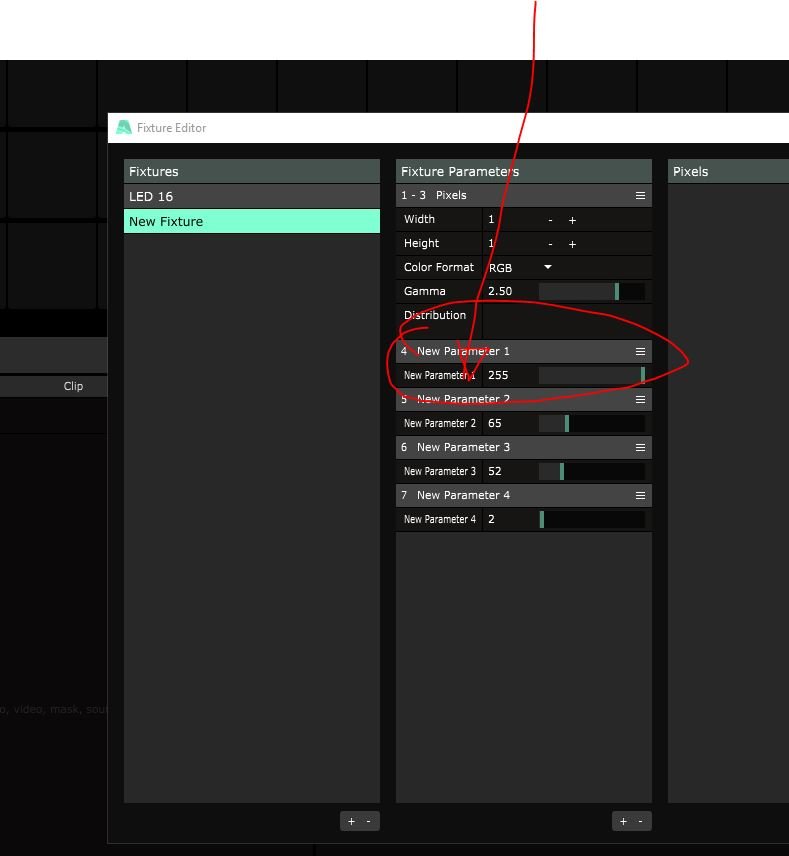Click the Fixture Editor logo icon

[x=124, y=128]
